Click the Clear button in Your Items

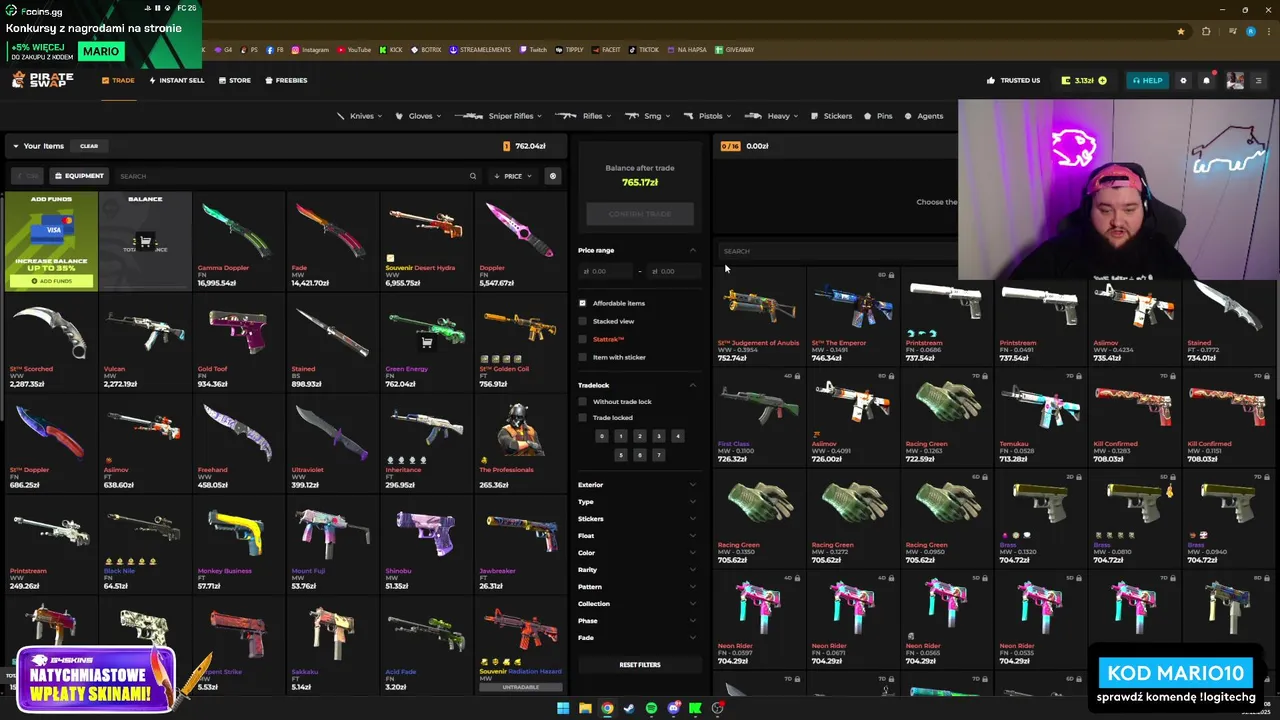(x=89, y=146)
